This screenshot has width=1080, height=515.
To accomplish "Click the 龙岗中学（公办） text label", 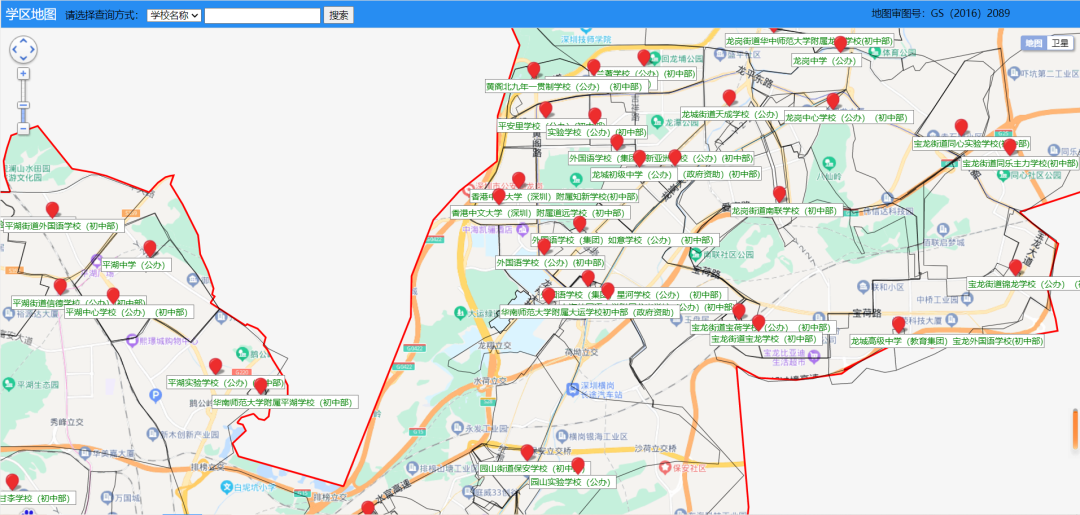I will (x=827, y=61).
